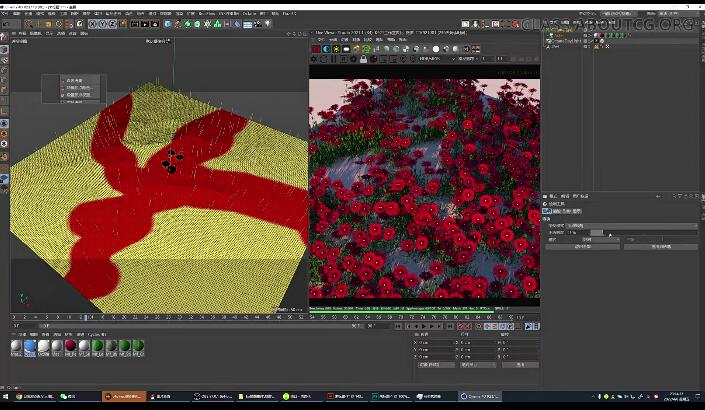Viewport: 705px width, 410px height.
Task: Add a Cube primitive from toolbar
Action: [x=168, y=23]
